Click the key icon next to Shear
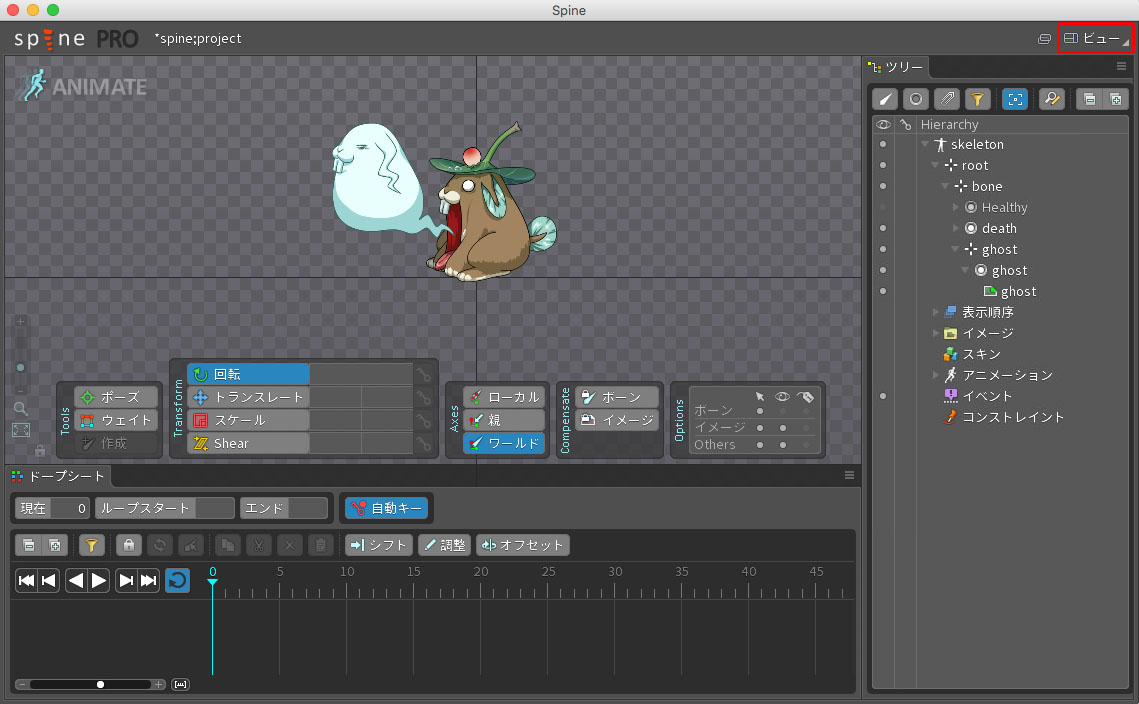1139x704 pixels. [x=423, y=443]
